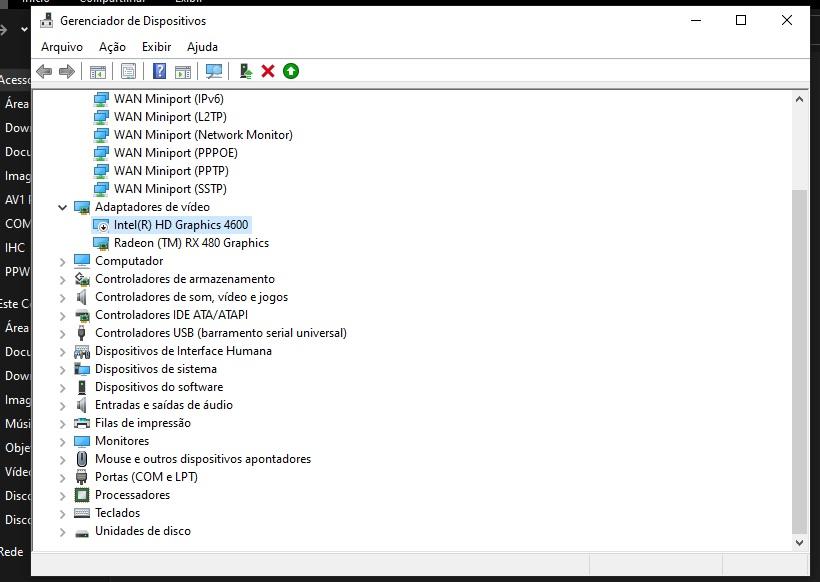Open the Exibir menu

(x=156, y=47)
